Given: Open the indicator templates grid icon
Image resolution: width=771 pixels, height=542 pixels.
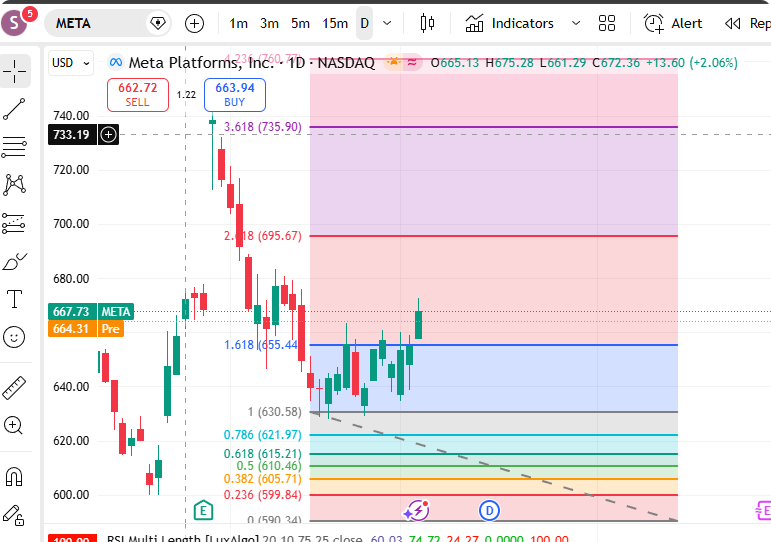Looking at the screenshot, I should [607, 23].
